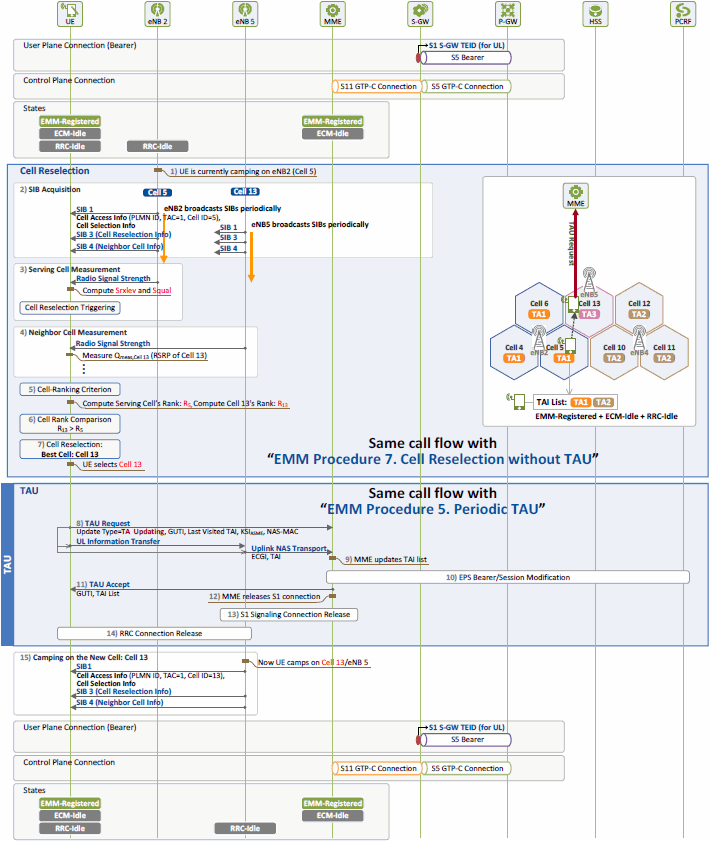Viewport: 710px width, 841px height.
Task: Click the phone icon beside TAI List
Action: pos(516,401)
